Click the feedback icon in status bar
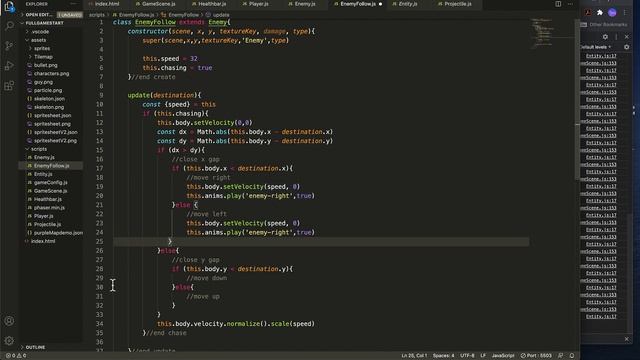 point(561,356)
